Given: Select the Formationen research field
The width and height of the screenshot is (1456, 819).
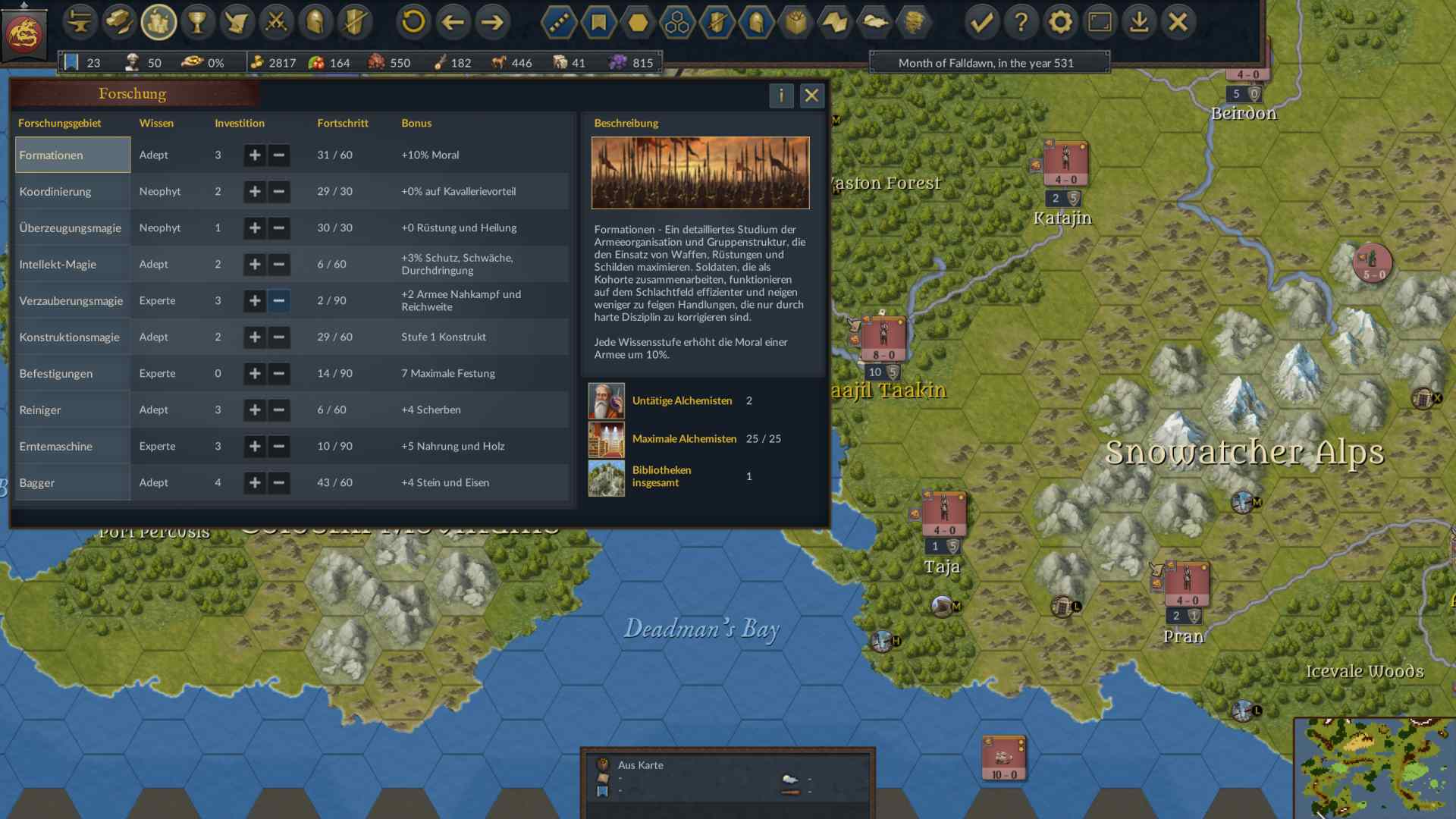Looking at the screenshot, I should (73, 155).
